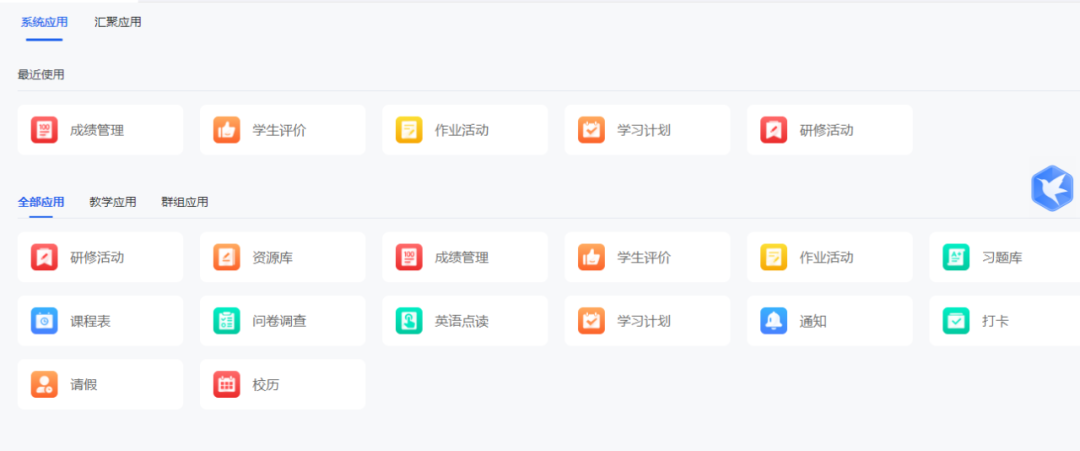
Task: Click 成绩管理 icon in the 全部应用 list
Action: [x=409, y=258]
